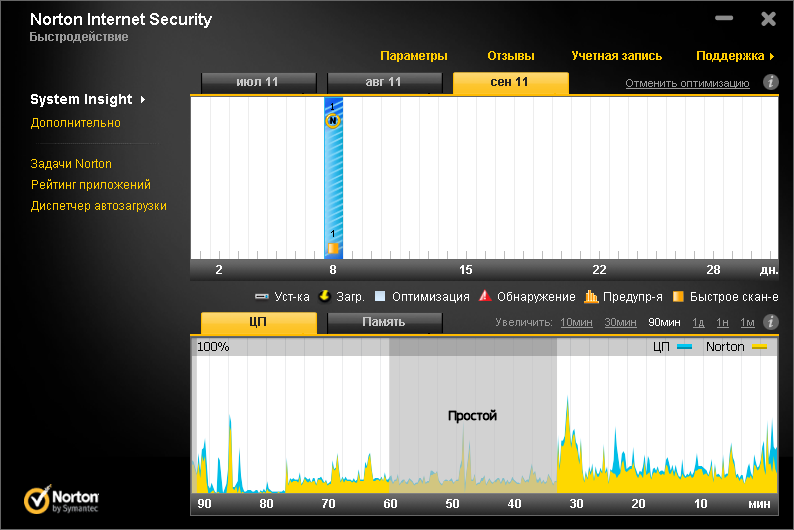The width and height of the screenshot is (794, 530).
Task: Switch to the июл 11 month tab
Action: click(x=258, y=83)
